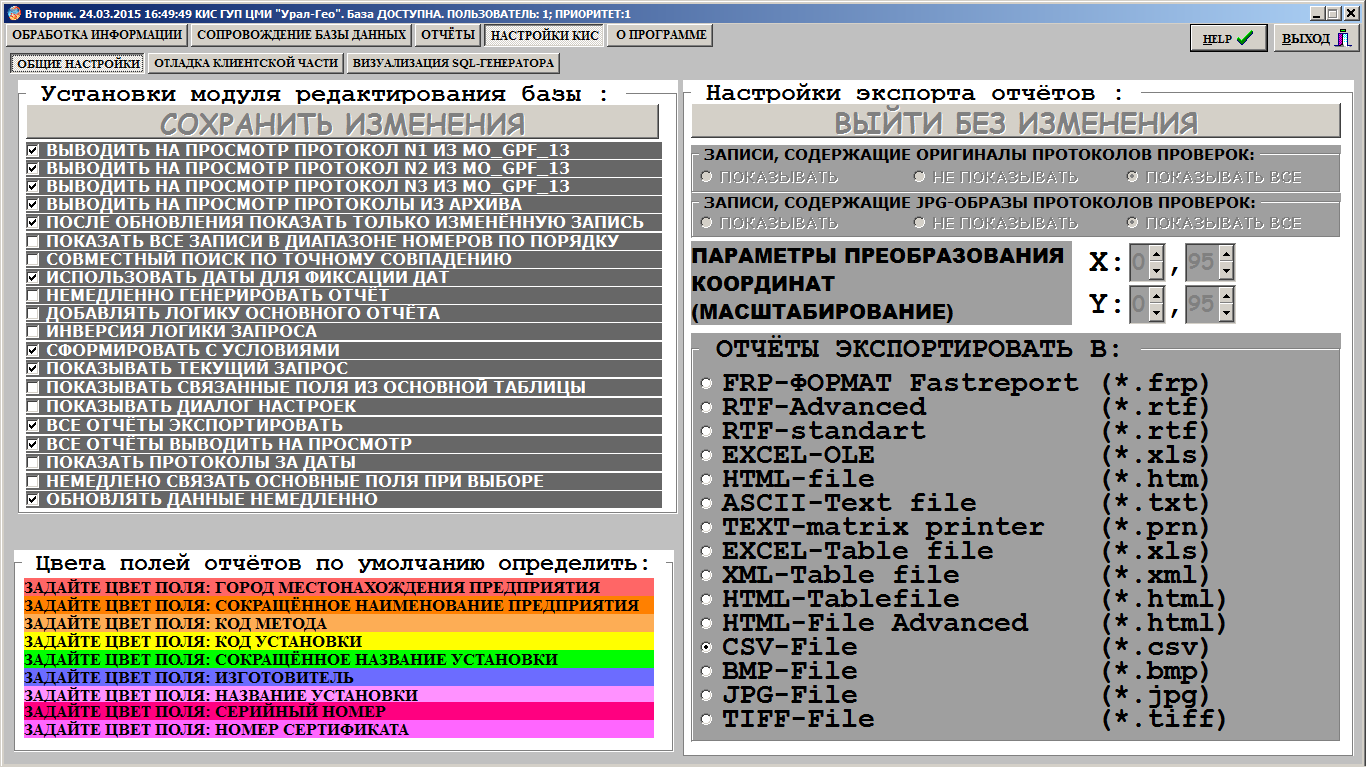Set color for СЕРИЙНЫЙ НОМЕР field
Screen dimensions: 1366x768
[338, 712]
